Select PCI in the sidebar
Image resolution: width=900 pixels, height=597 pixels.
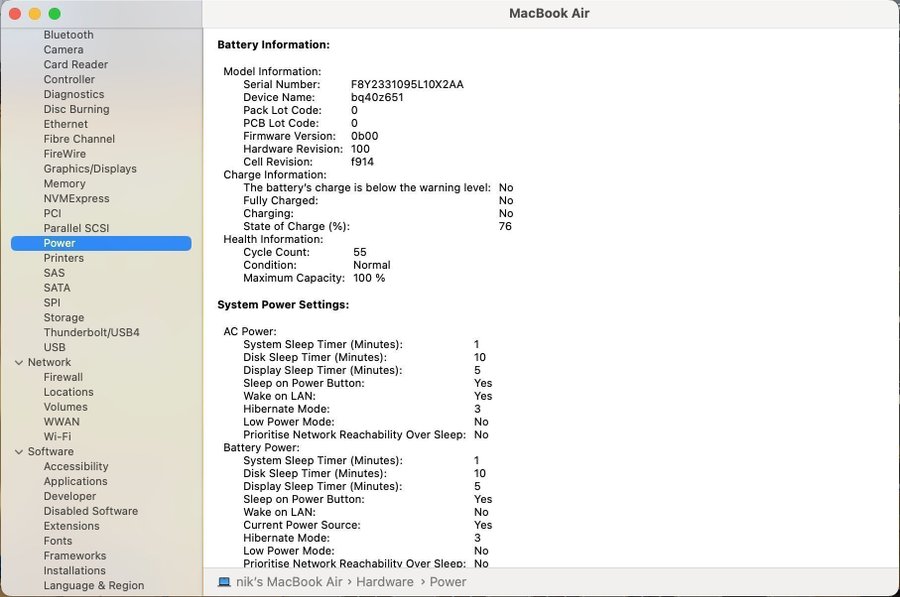coord(52,214)
